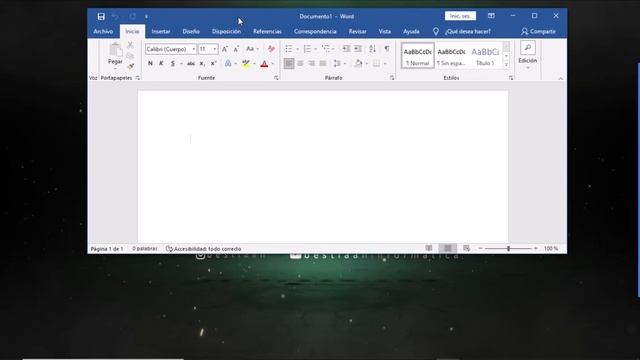Open the Disposición ribbon tab
640x360 pixels.
click(226, 31)
